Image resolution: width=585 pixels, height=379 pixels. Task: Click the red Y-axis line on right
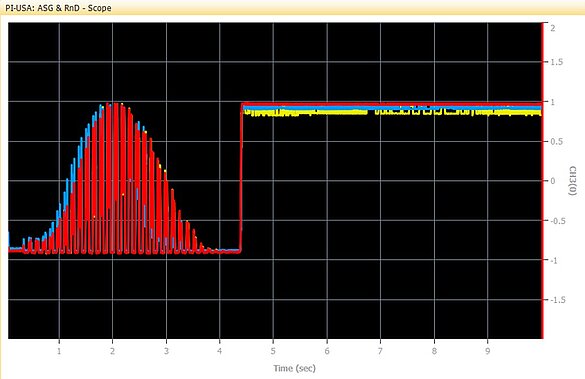[x=542, y=181]
